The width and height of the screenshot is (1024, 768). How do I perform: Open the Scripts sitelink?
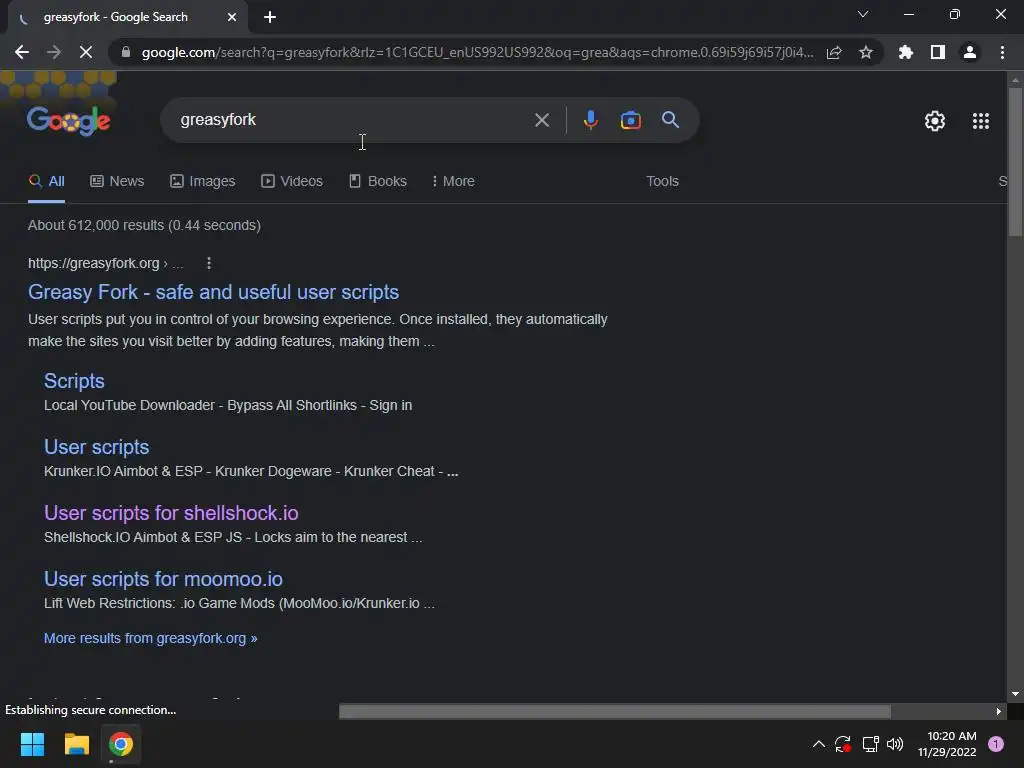tap(74, 381)
